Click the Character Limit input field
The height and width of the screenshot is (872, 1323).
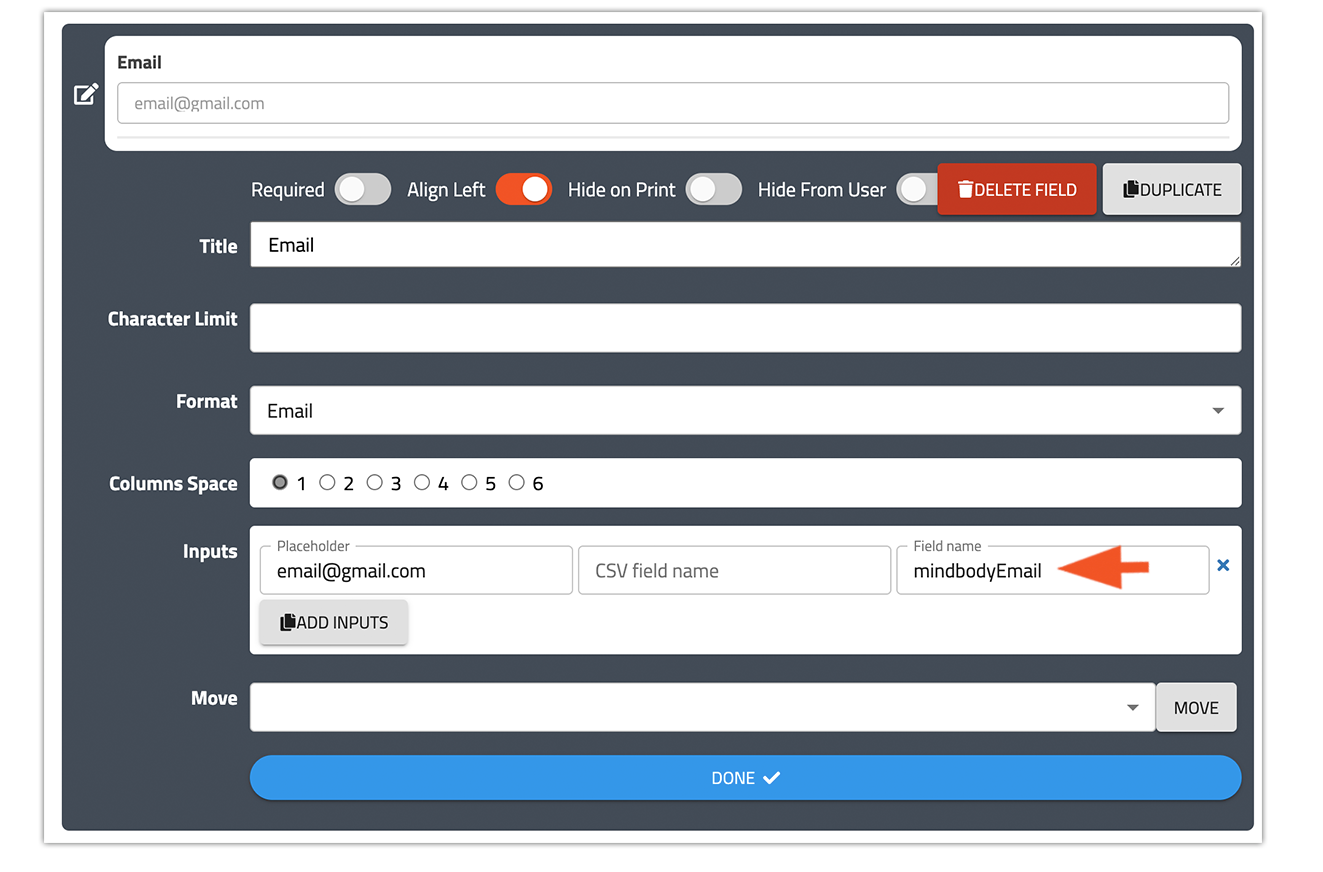(745, 328)
